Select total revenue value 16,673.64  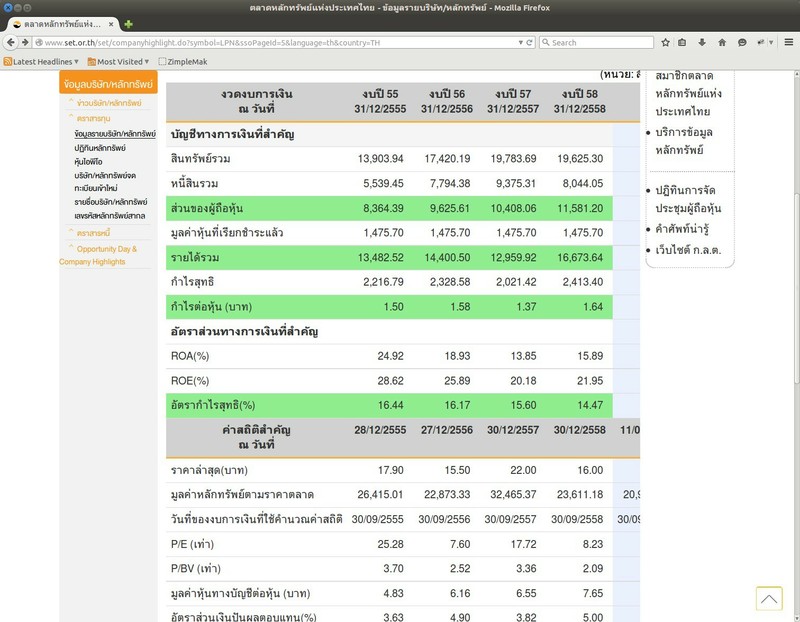(580, 258)
